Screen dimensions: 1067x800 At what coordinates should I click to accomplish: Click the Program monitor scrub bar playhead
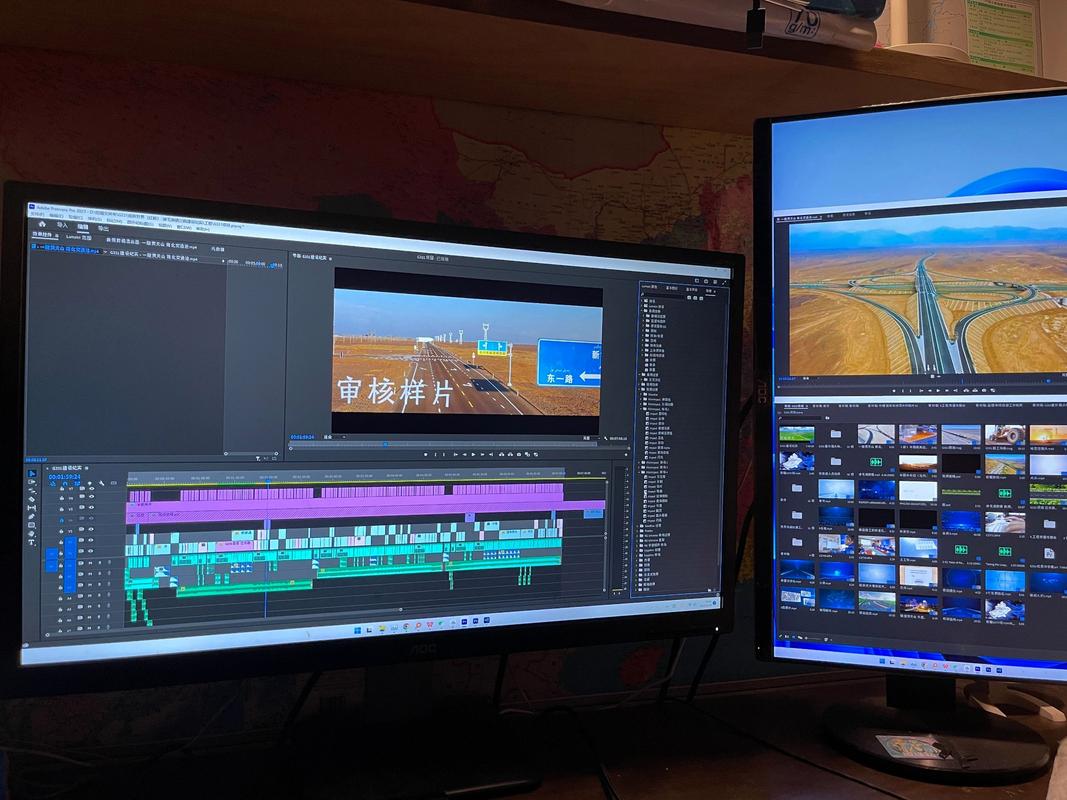(385, 445)
